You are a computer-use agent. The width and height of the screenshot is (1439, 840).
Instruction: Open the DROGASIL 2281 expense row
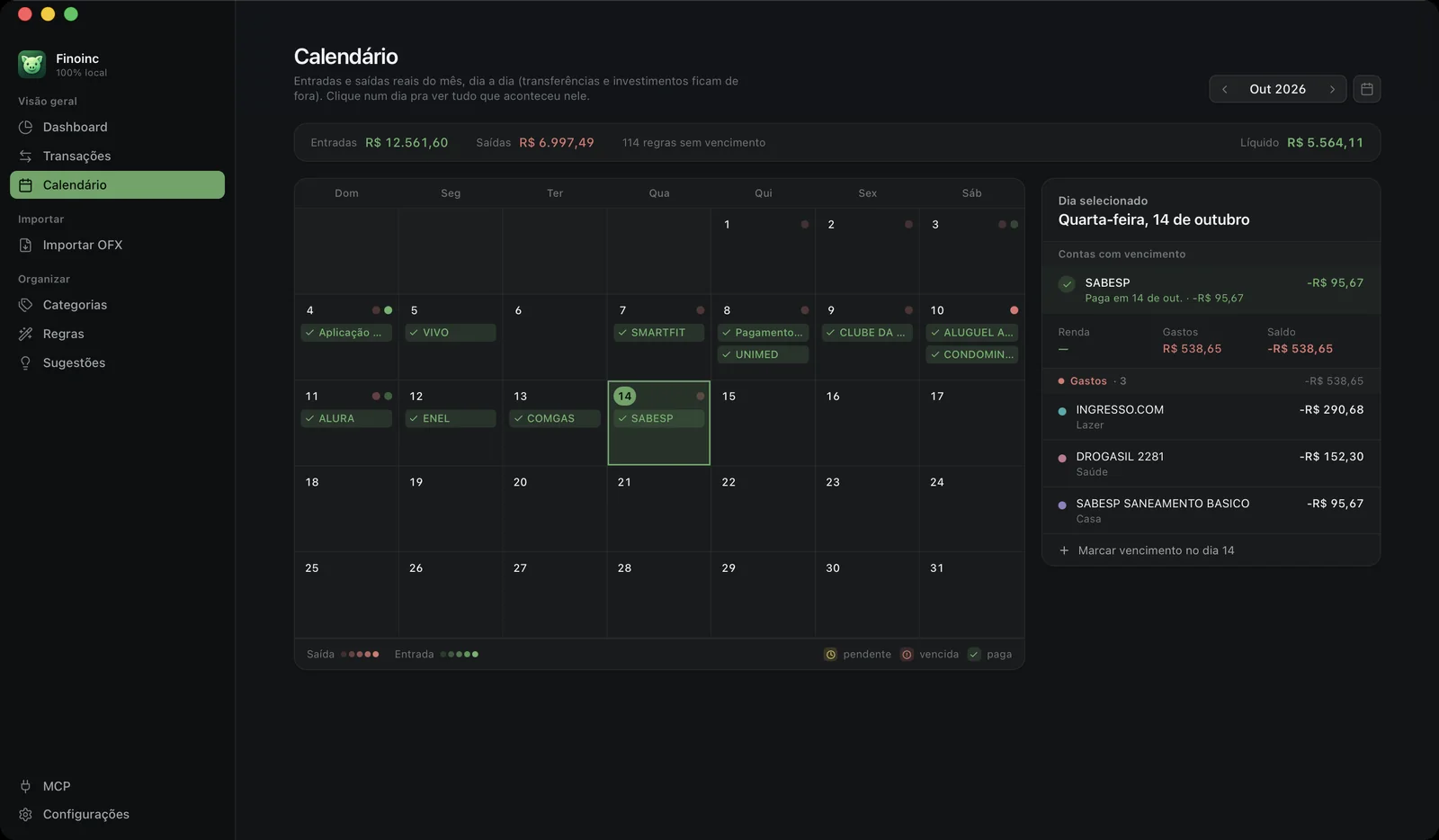(x=1211, y=463)
